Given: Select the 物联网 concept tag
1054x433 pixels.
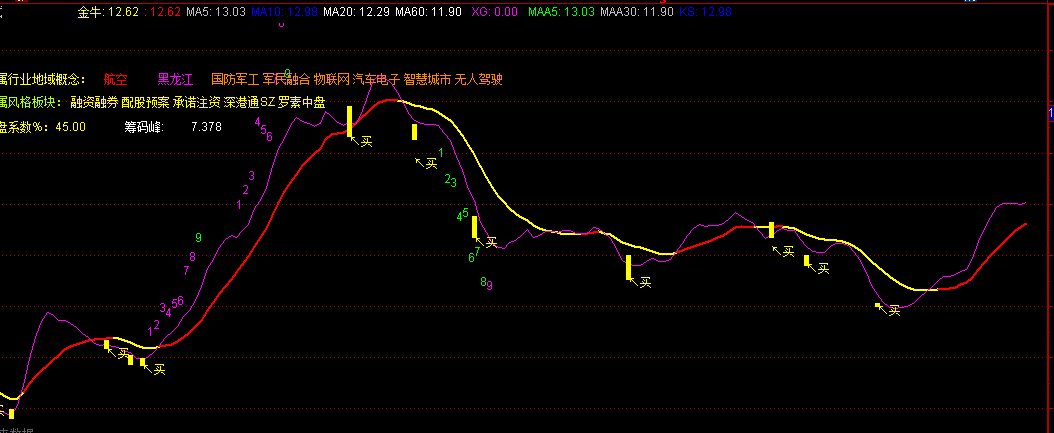Looking at the screenshot, I should click(x=332, y=79).
